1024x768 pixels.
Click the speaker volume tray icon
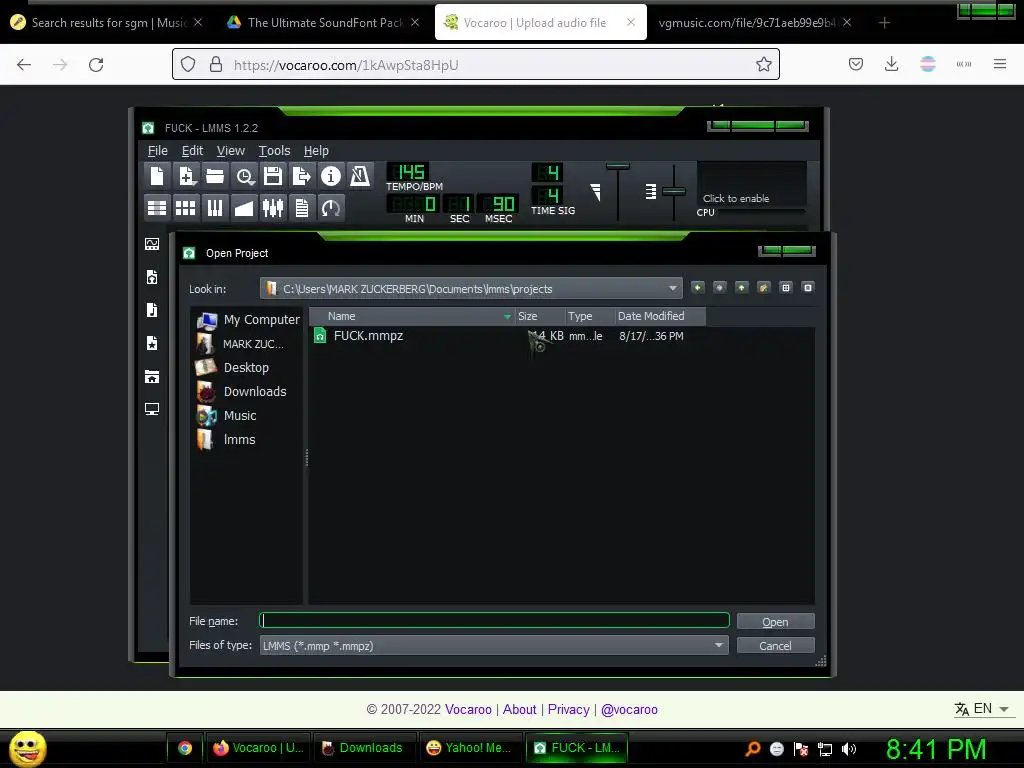pyautogui.click(x=849, y=749)
